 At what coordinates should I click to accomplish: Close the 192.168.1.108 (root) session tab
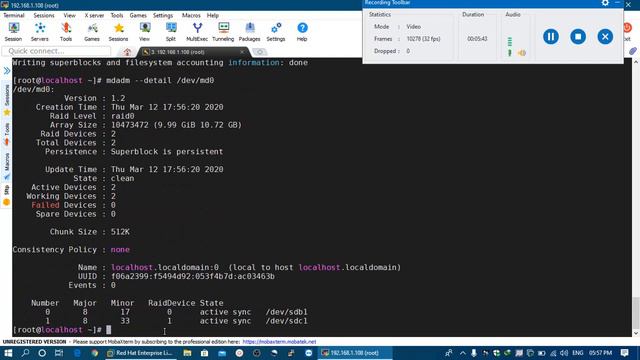pyautogui.click(x=242, y=52)
